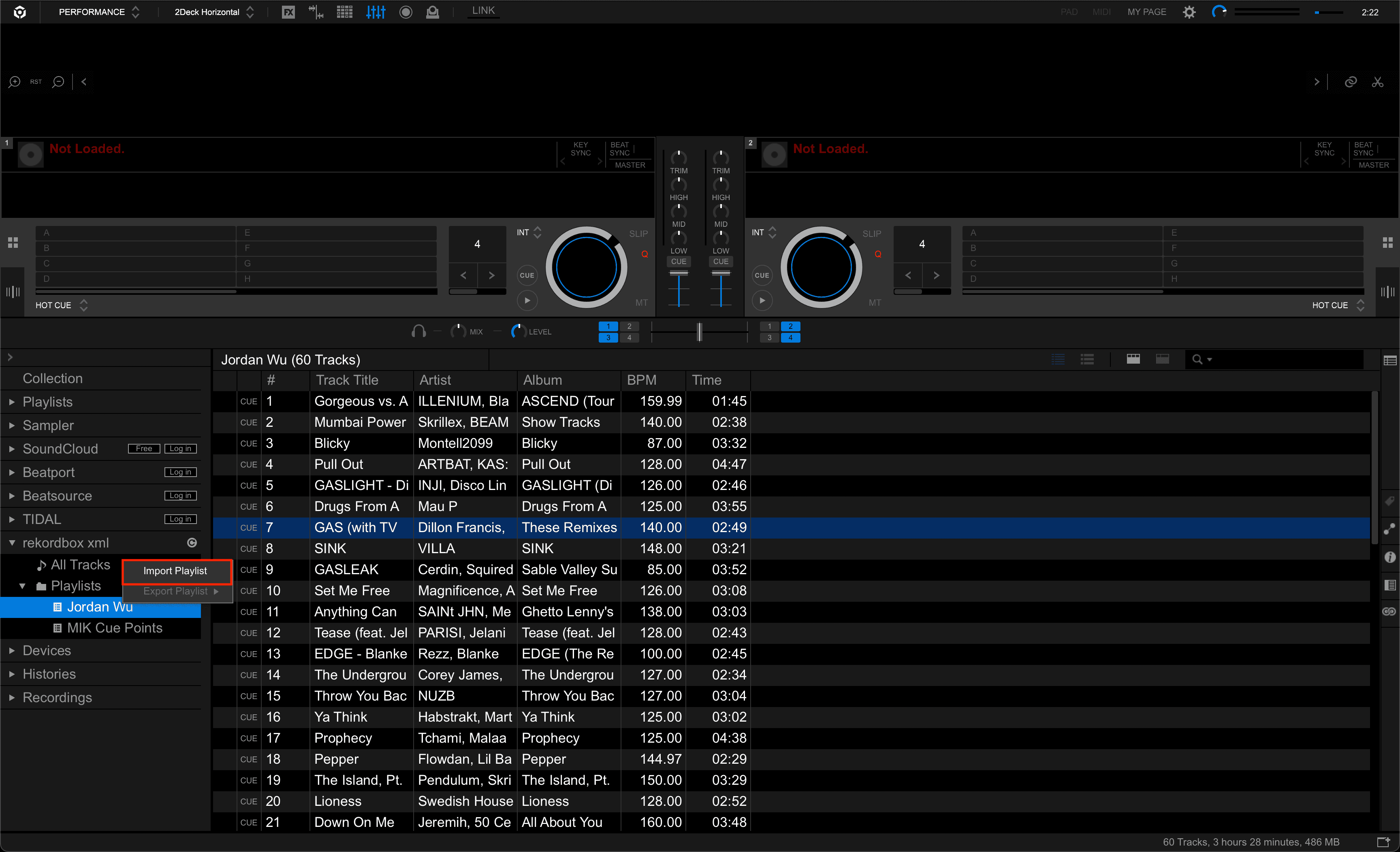Toggle channel 1 headphone CUE
The image size is (1400, 852).
pos(679,261)
